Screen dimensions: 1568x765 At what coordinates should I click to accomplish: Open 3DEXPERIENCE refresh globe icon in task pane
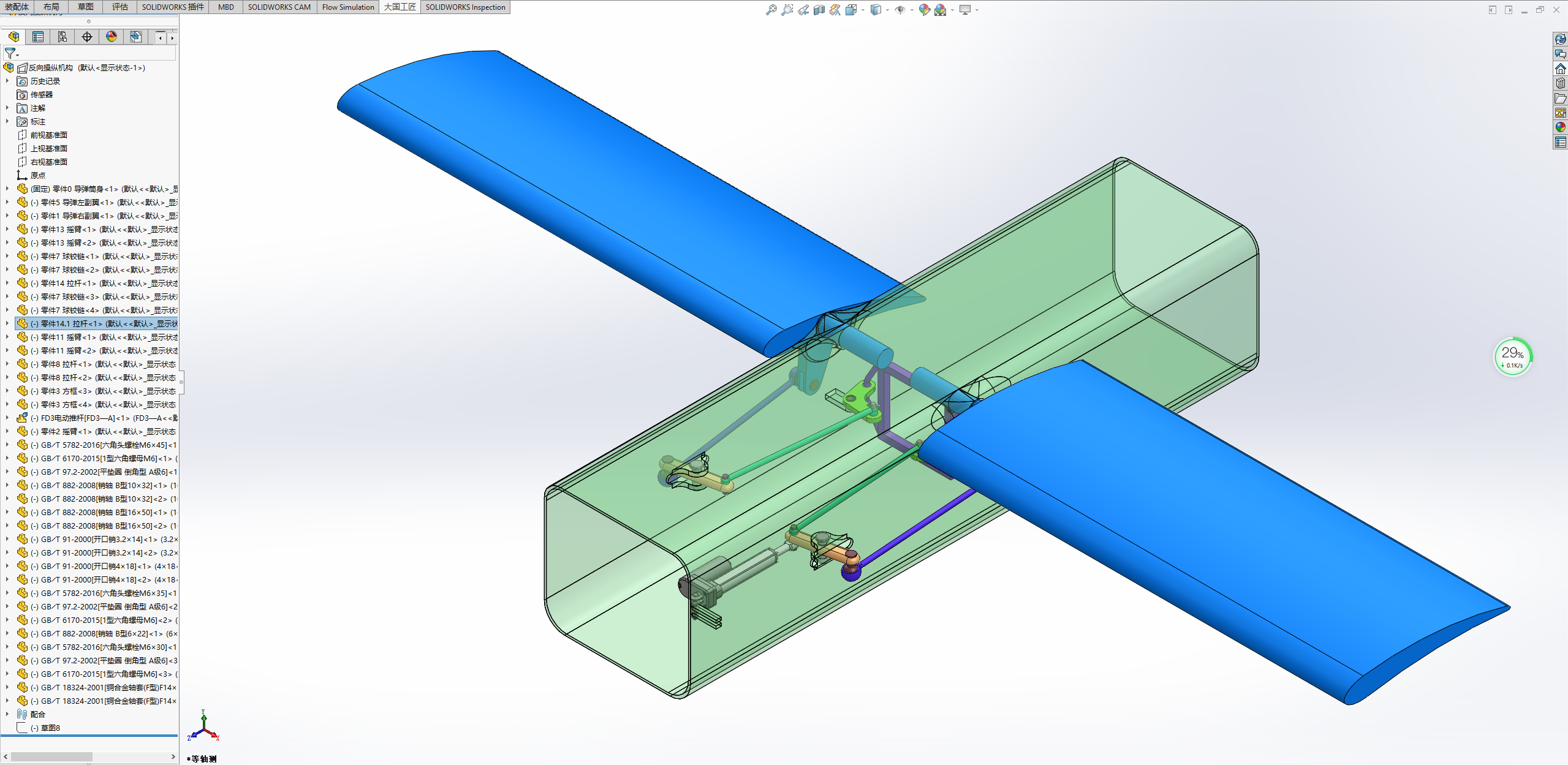coord(1560,40)
